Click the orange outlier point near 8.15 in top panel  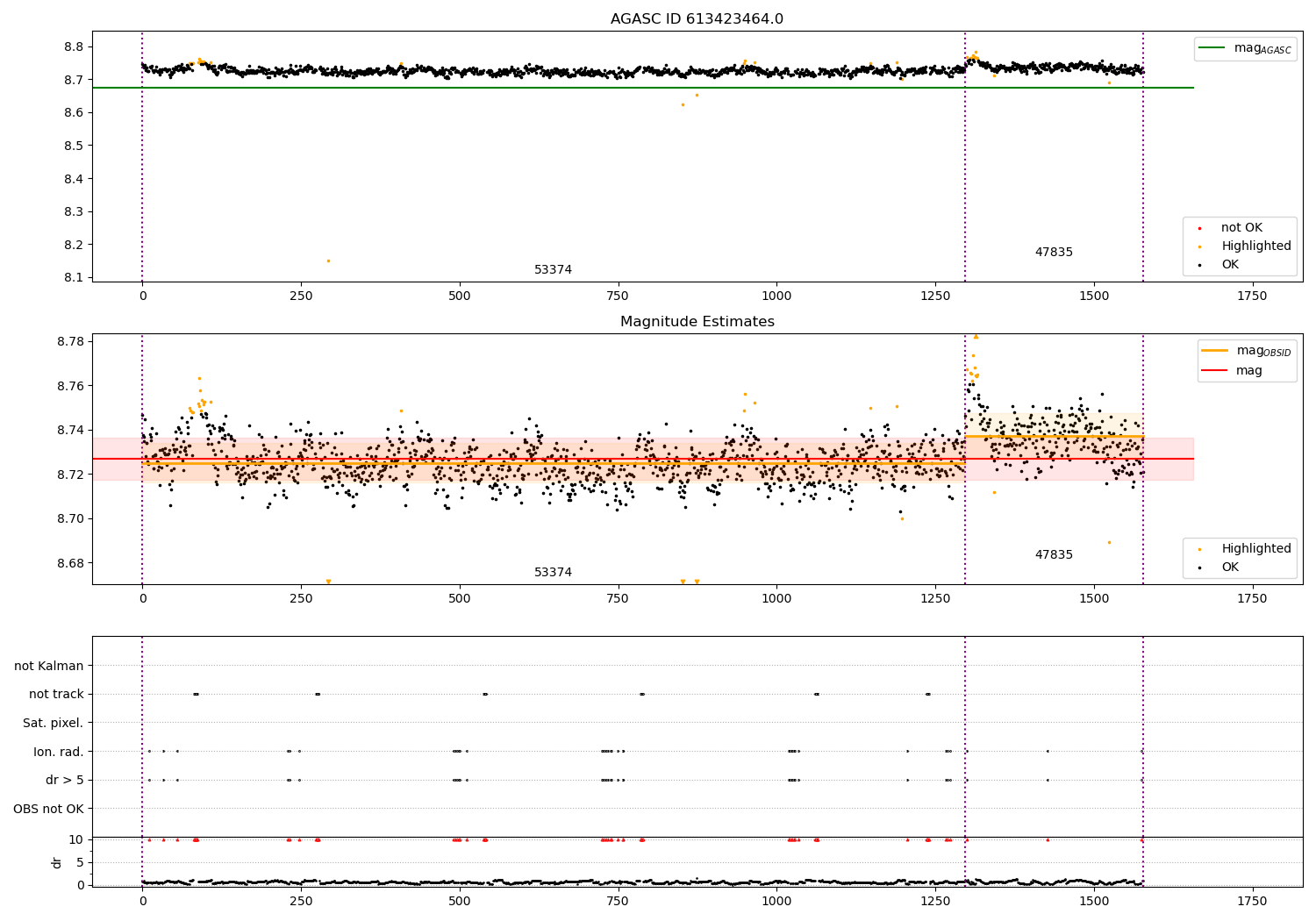click(328, 261)
